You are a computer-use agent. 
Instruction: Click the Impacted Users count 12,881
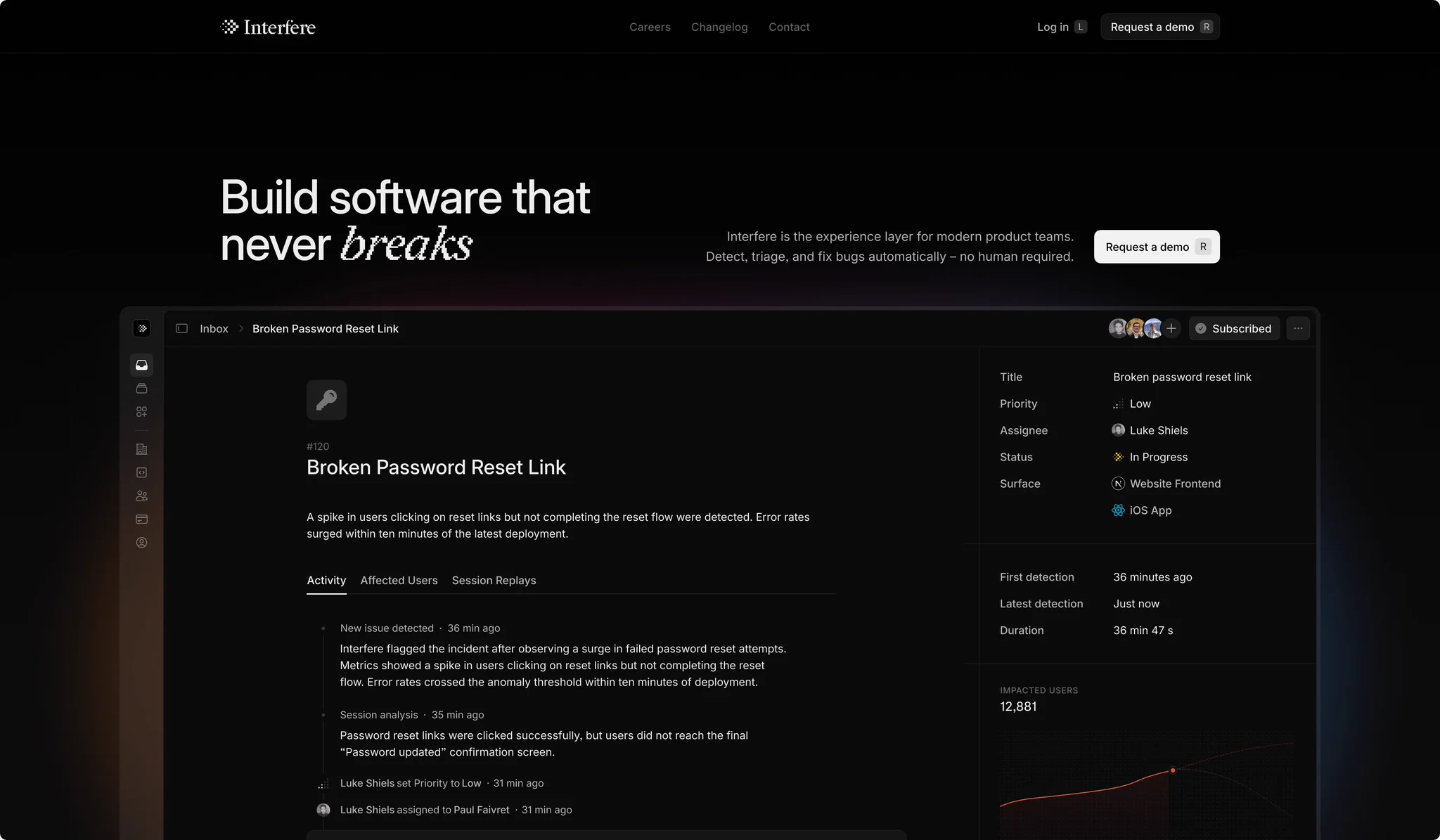pyautogui.click(x=1018, y=706)
